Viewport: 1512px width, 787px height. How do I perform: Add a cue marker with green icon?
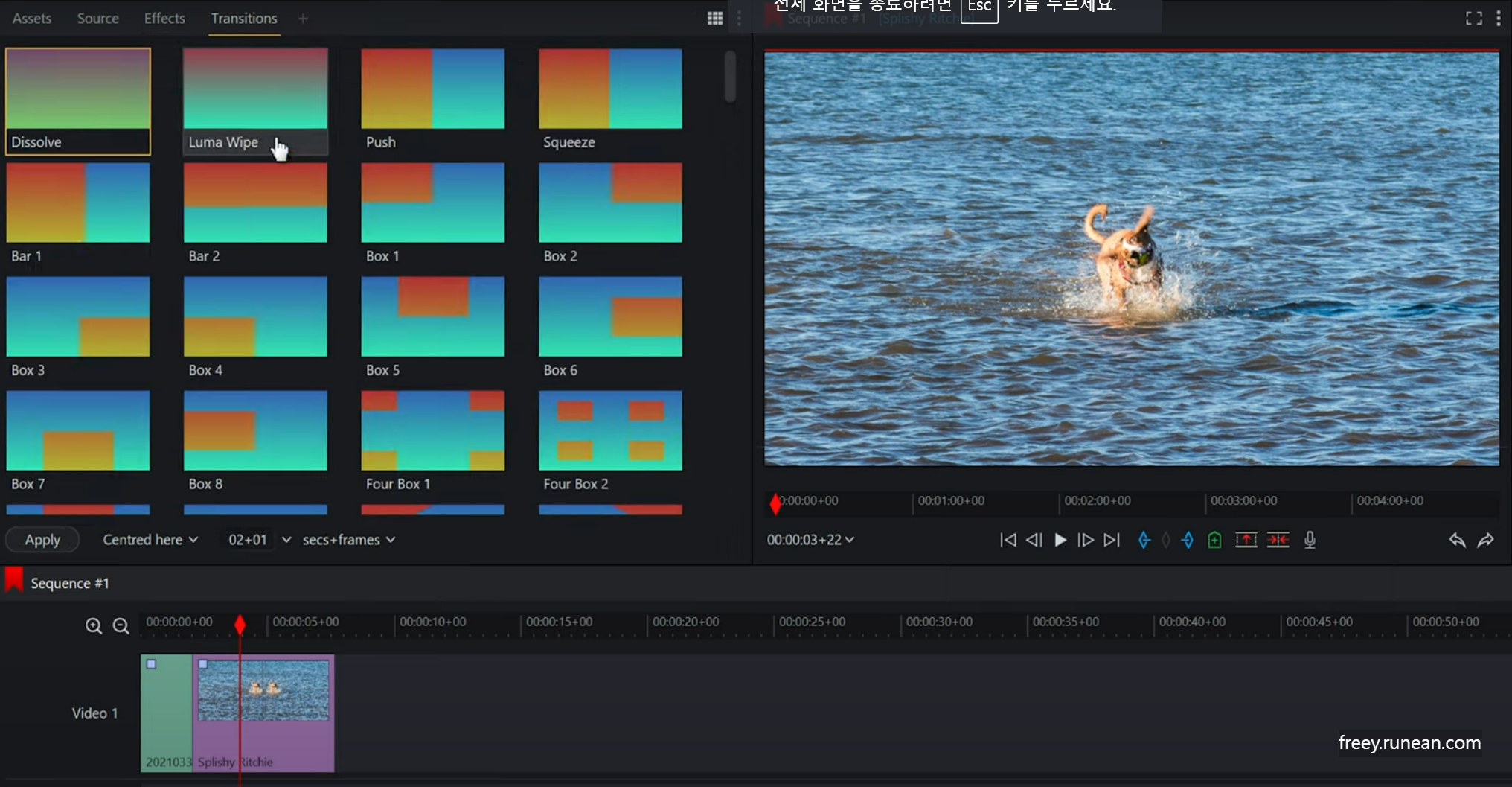(x=1214, y=540)
